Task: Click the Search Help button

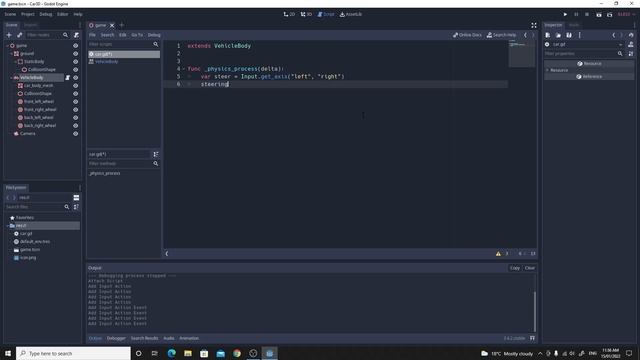Action: pyautogui.click(x=501, y=35)
